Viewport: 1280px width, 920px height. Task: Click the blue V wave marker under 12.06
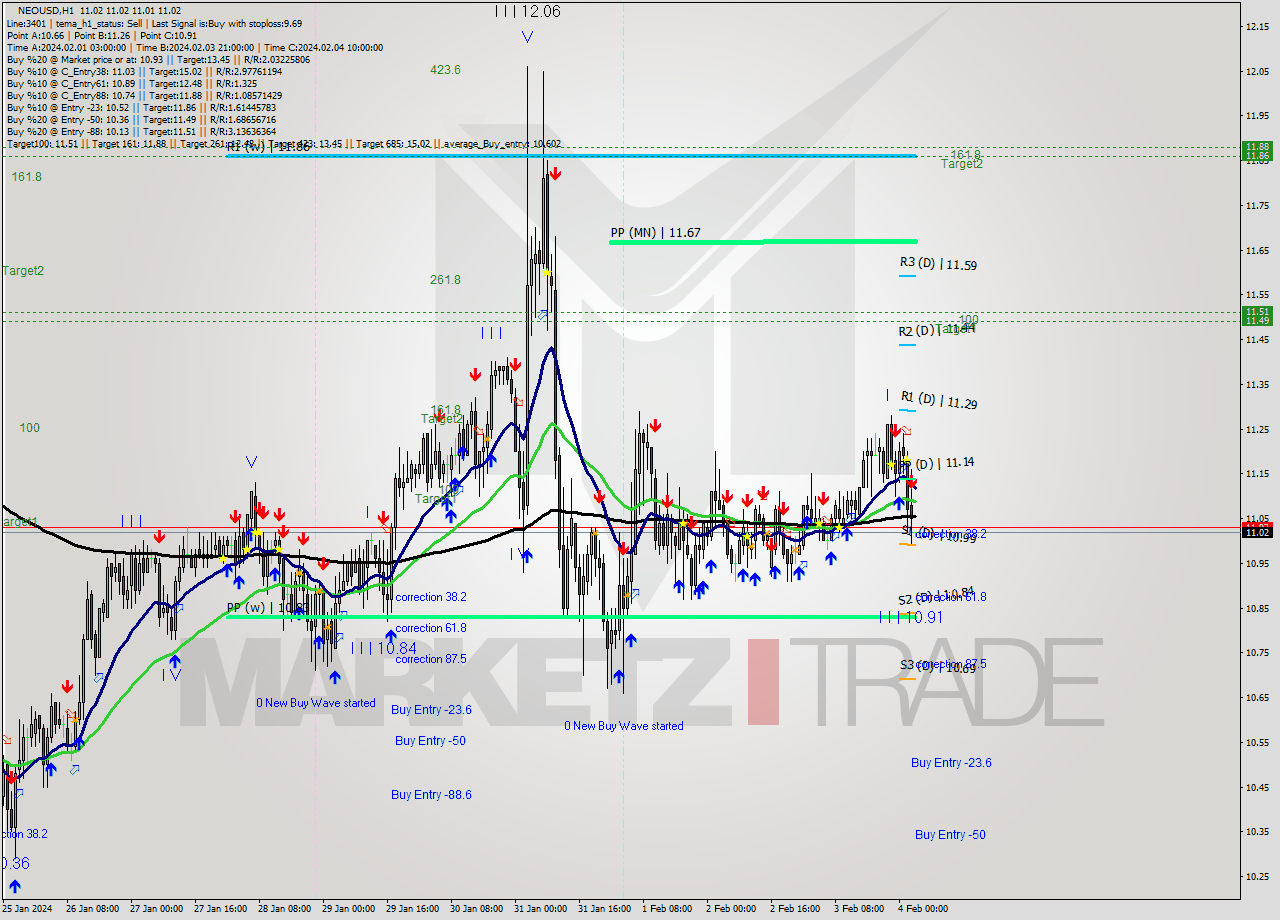[x=527, y=37]
